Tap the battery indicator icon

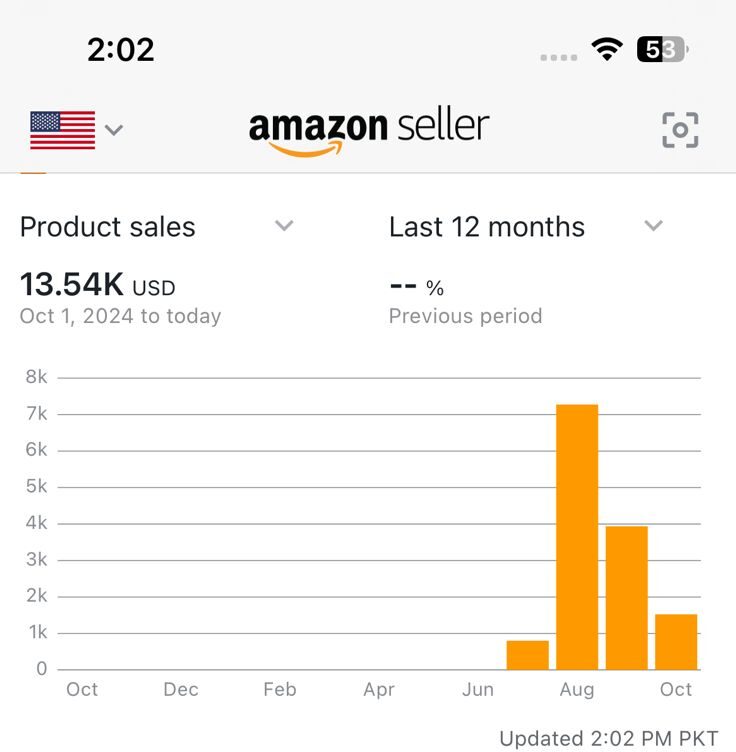point(660,50)
